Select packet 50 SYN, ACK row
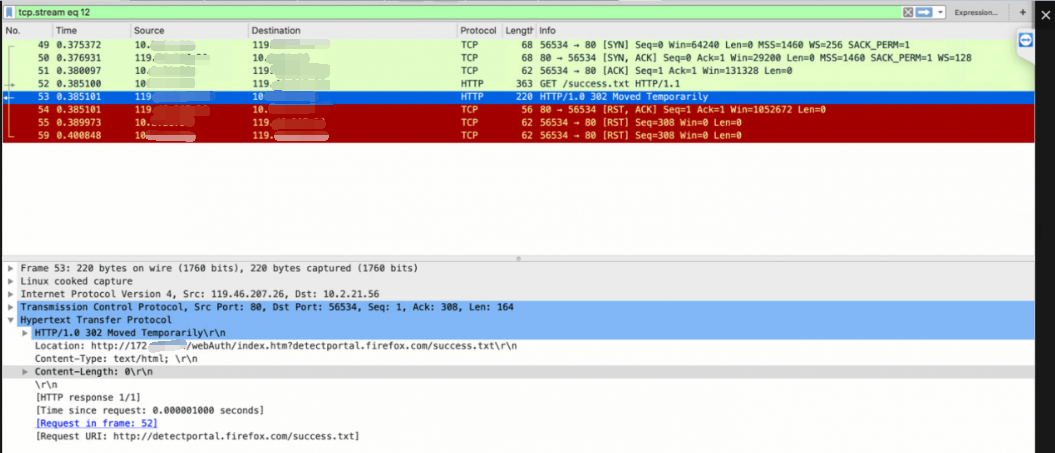Image resolution: width=1055 pixels, height=453 pixels. pos(518,58)
